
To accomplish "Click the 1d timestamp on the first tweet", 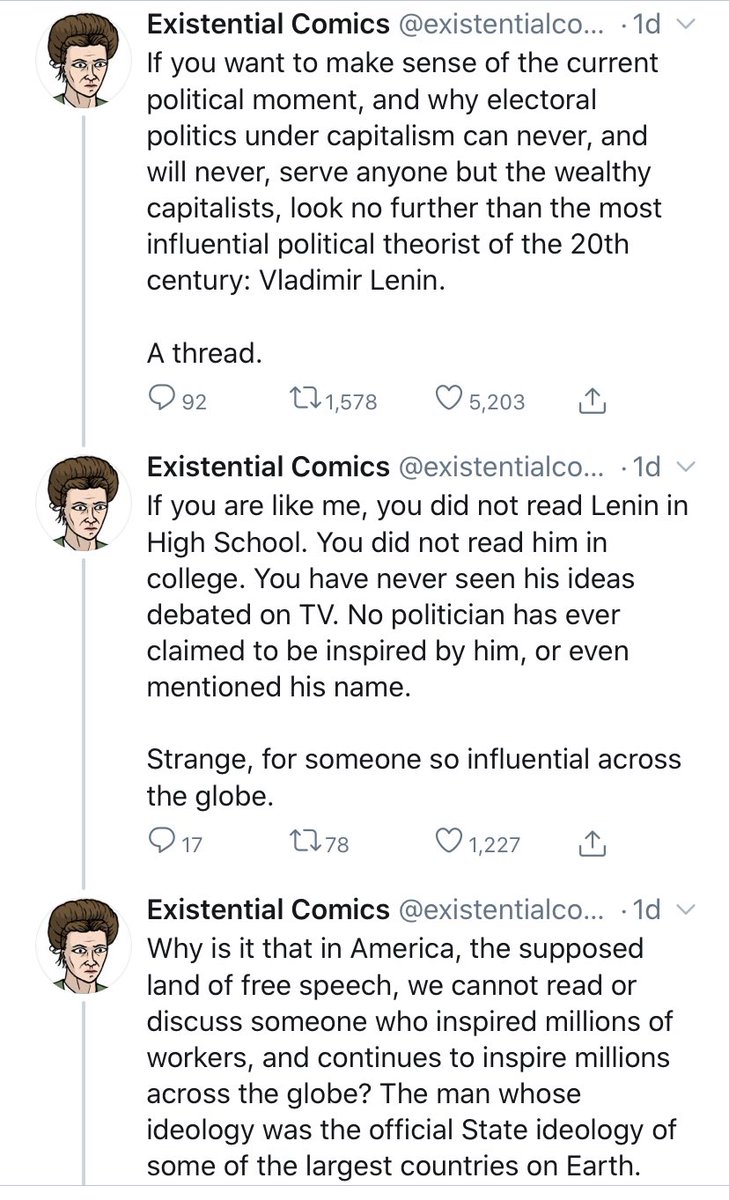I will coord(643,23).
